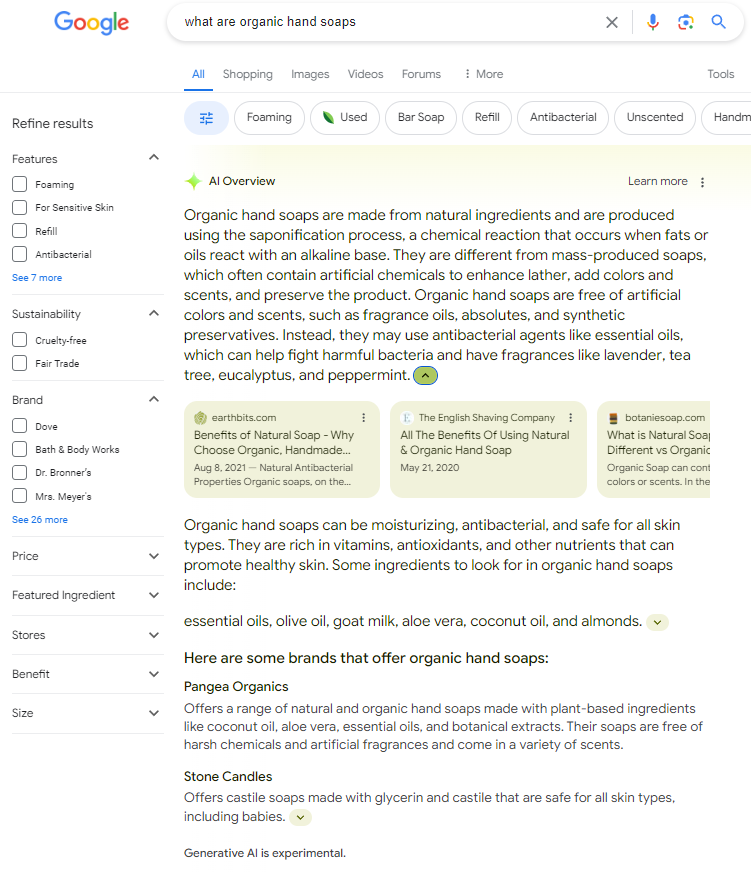The image size is (751, 872).
Task: Switch to the Shopping tab
Action: 248,74
